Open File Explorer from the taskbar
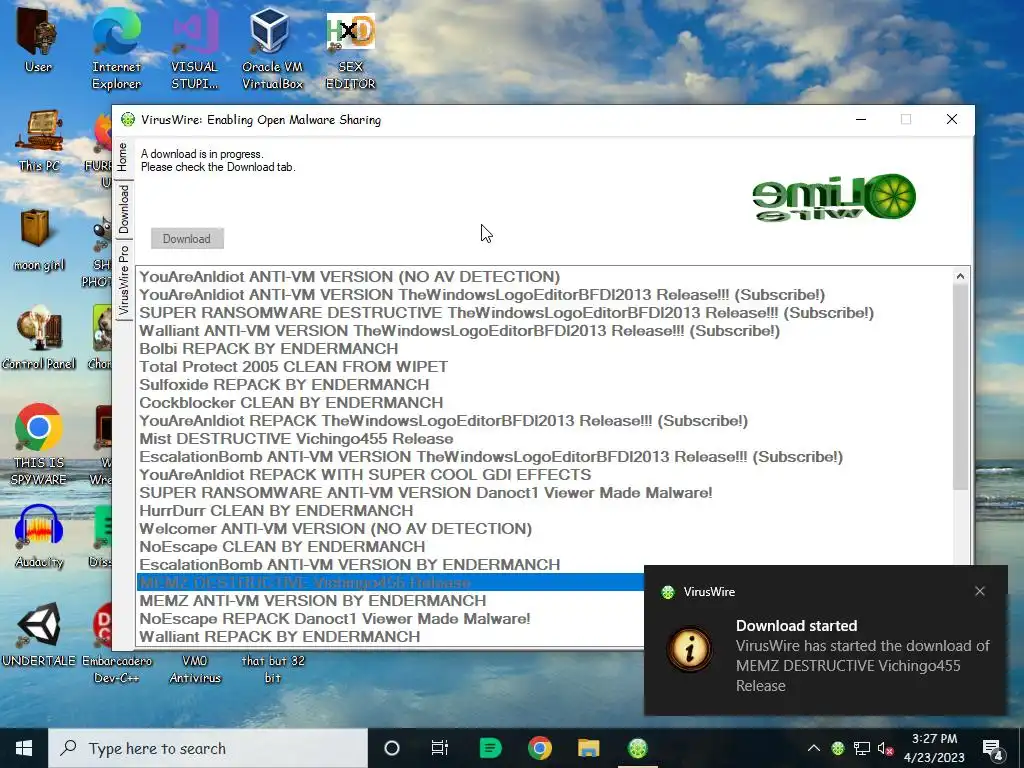The width and height of the screenshot is (1024, 768). pyautogui.click(x=588, y=748)
